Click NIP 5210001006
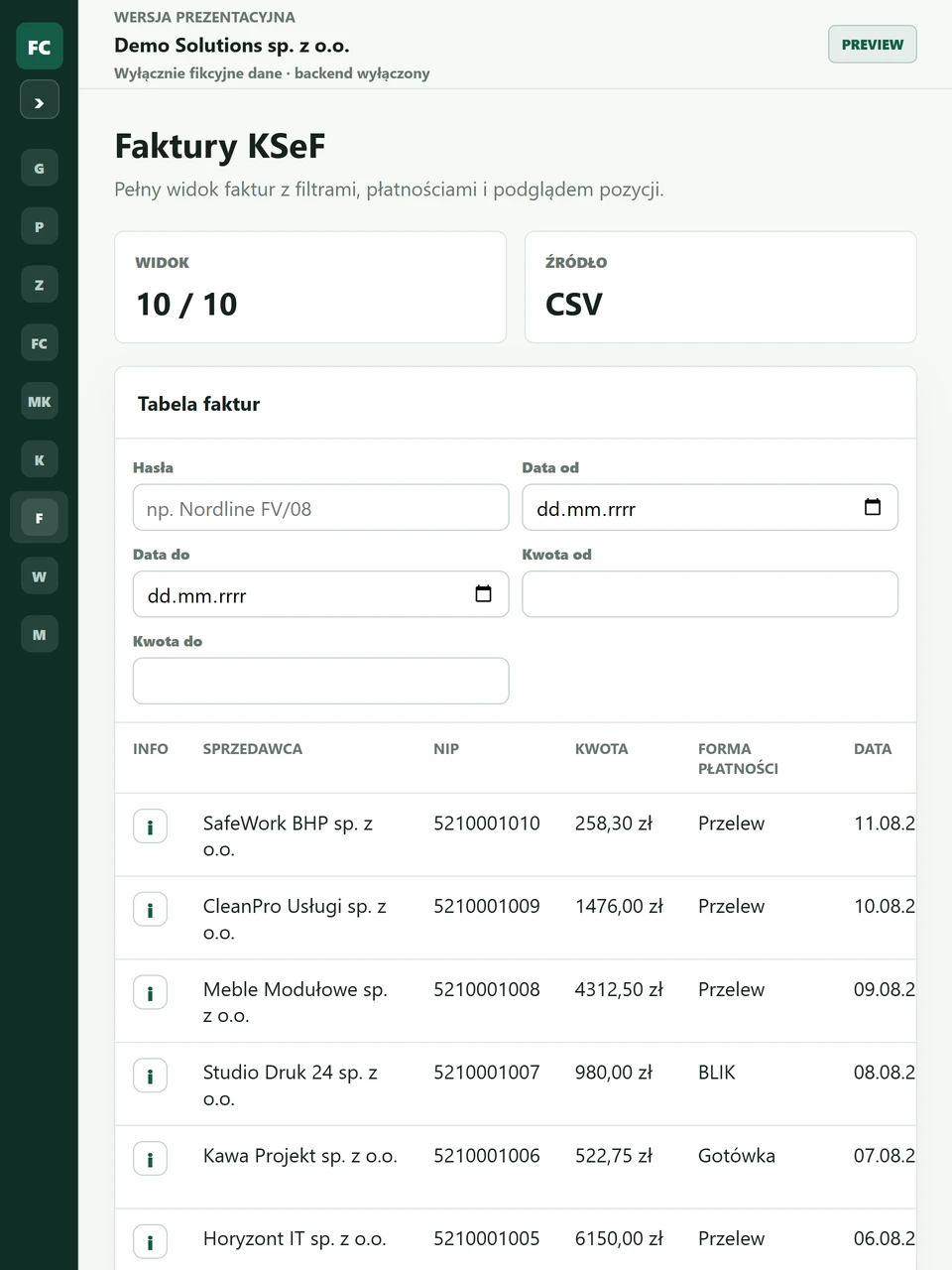Screen dimensions: 952x1270 pyautogui.click(x=487, y=1156)
